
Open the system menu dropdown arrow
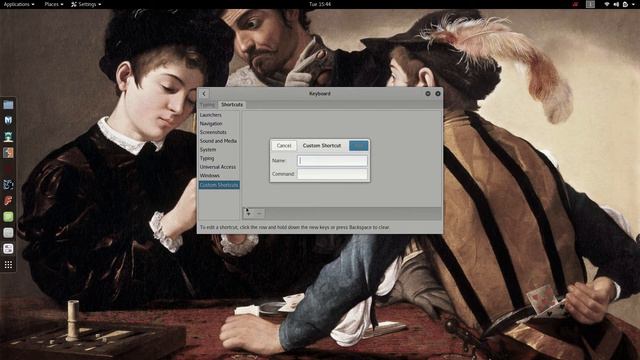pos(634,4)
